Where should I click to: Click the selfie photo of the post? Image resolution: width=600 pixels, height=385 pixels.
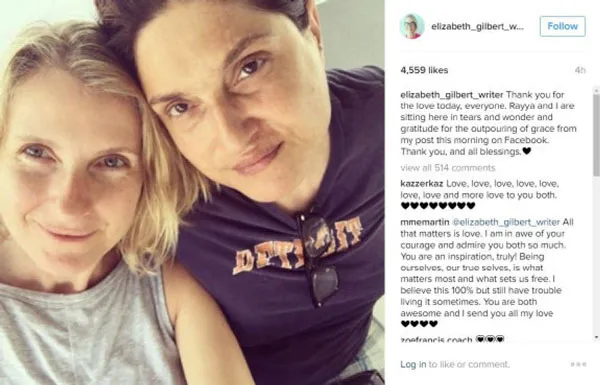(192, 192)
